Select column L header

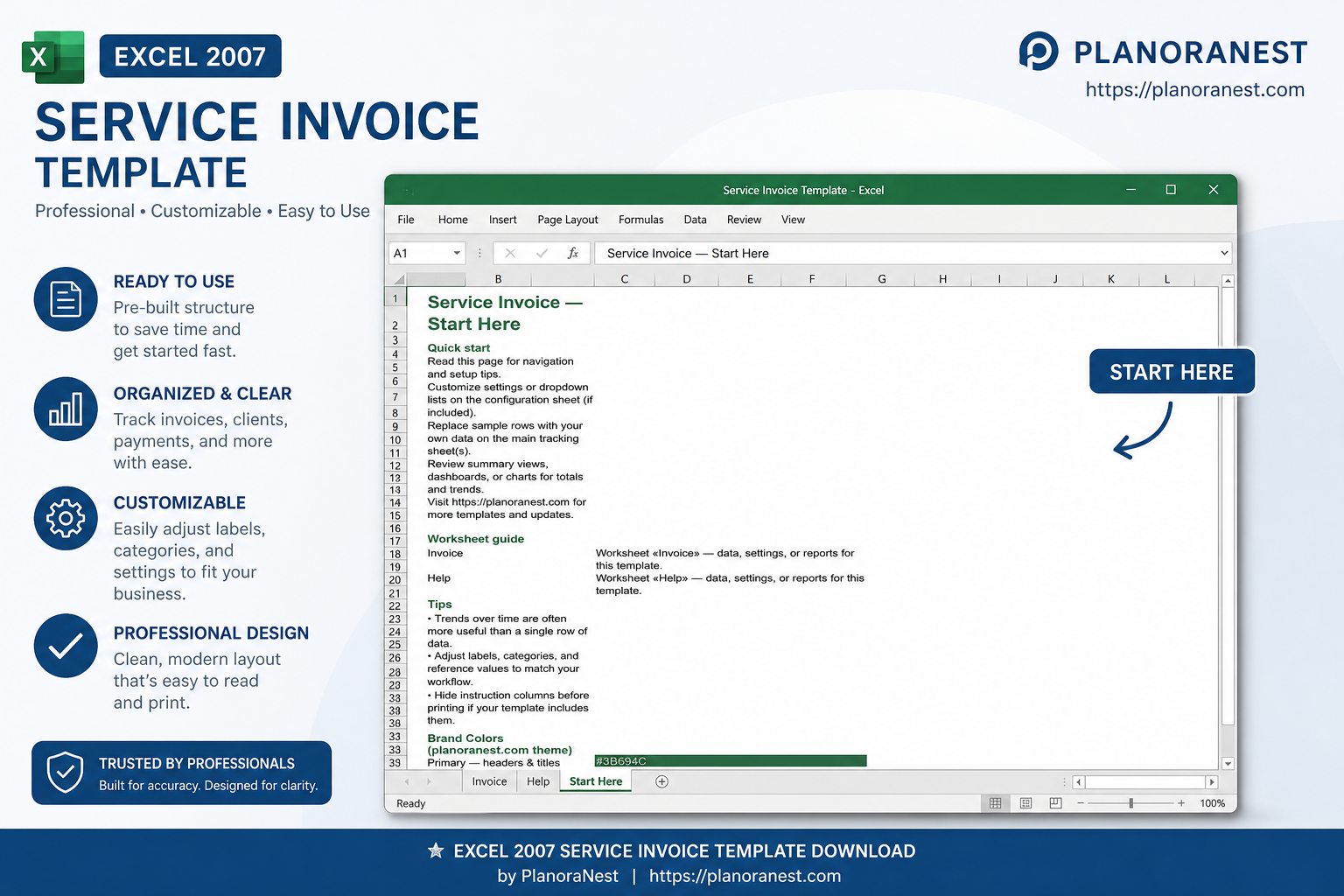[1167, 279]
